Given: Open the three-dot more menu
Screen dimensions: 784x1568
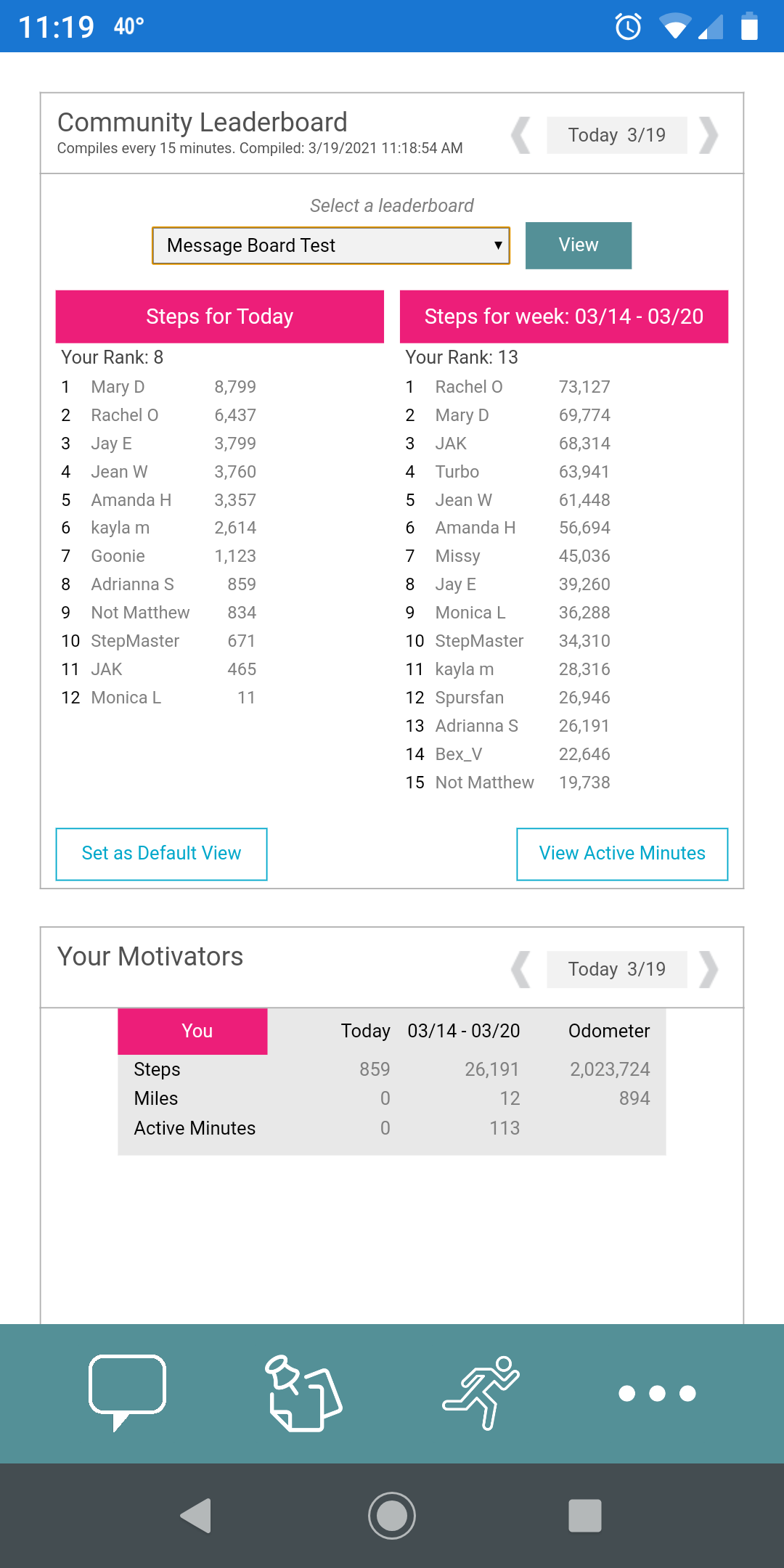Looking at the screenshot, I should click(x=657, y=1393).
